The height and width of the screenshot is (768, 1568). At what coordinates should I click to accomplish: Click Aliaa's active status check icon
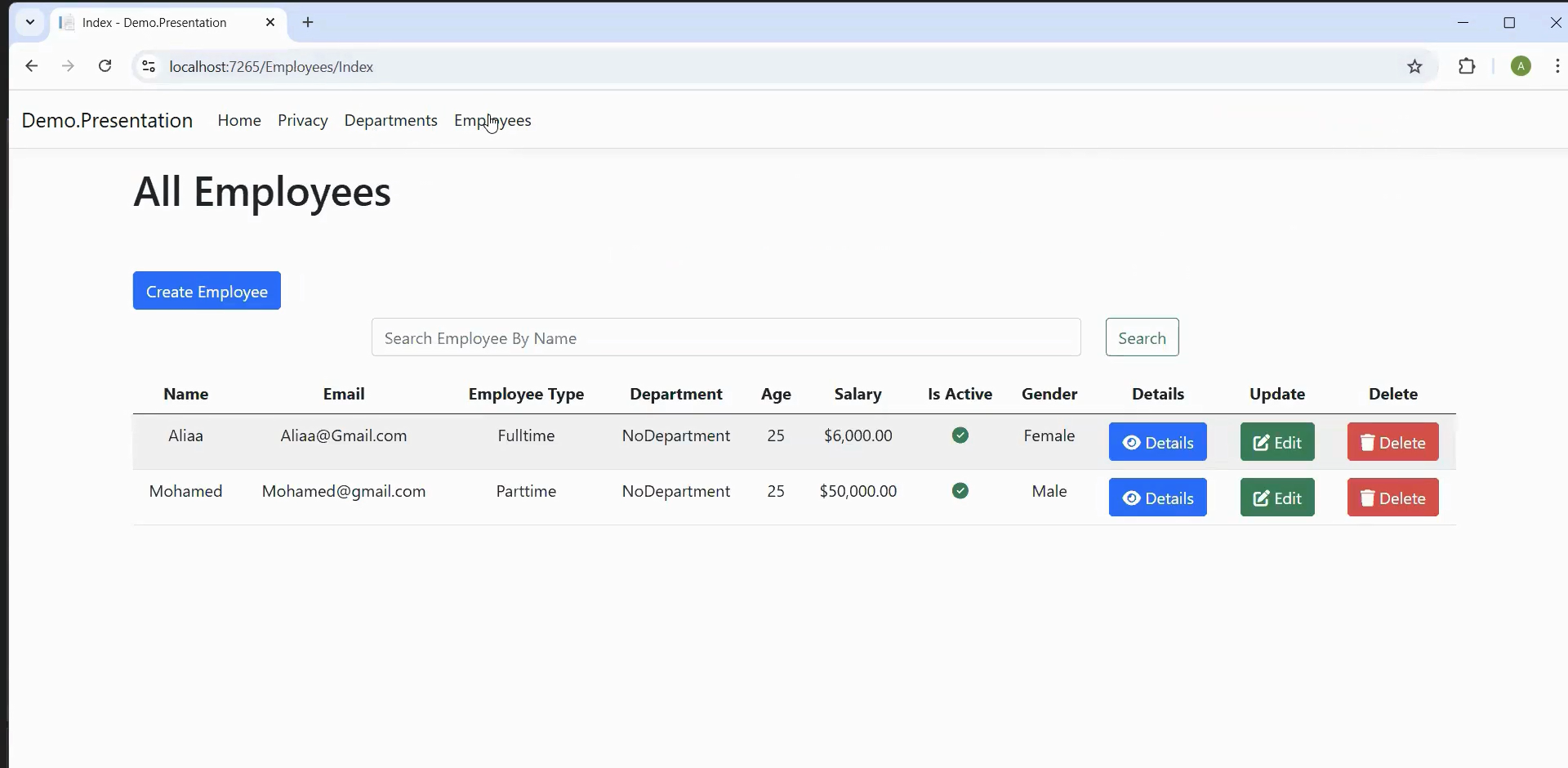[960, 435]
